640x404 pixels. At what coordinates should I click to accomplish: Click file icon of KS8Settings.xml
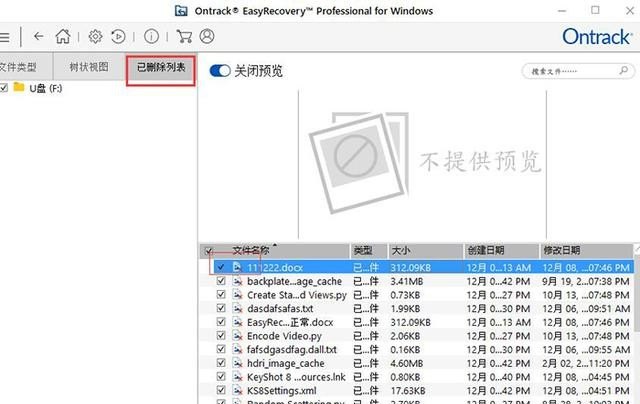[x=237, y=390]
